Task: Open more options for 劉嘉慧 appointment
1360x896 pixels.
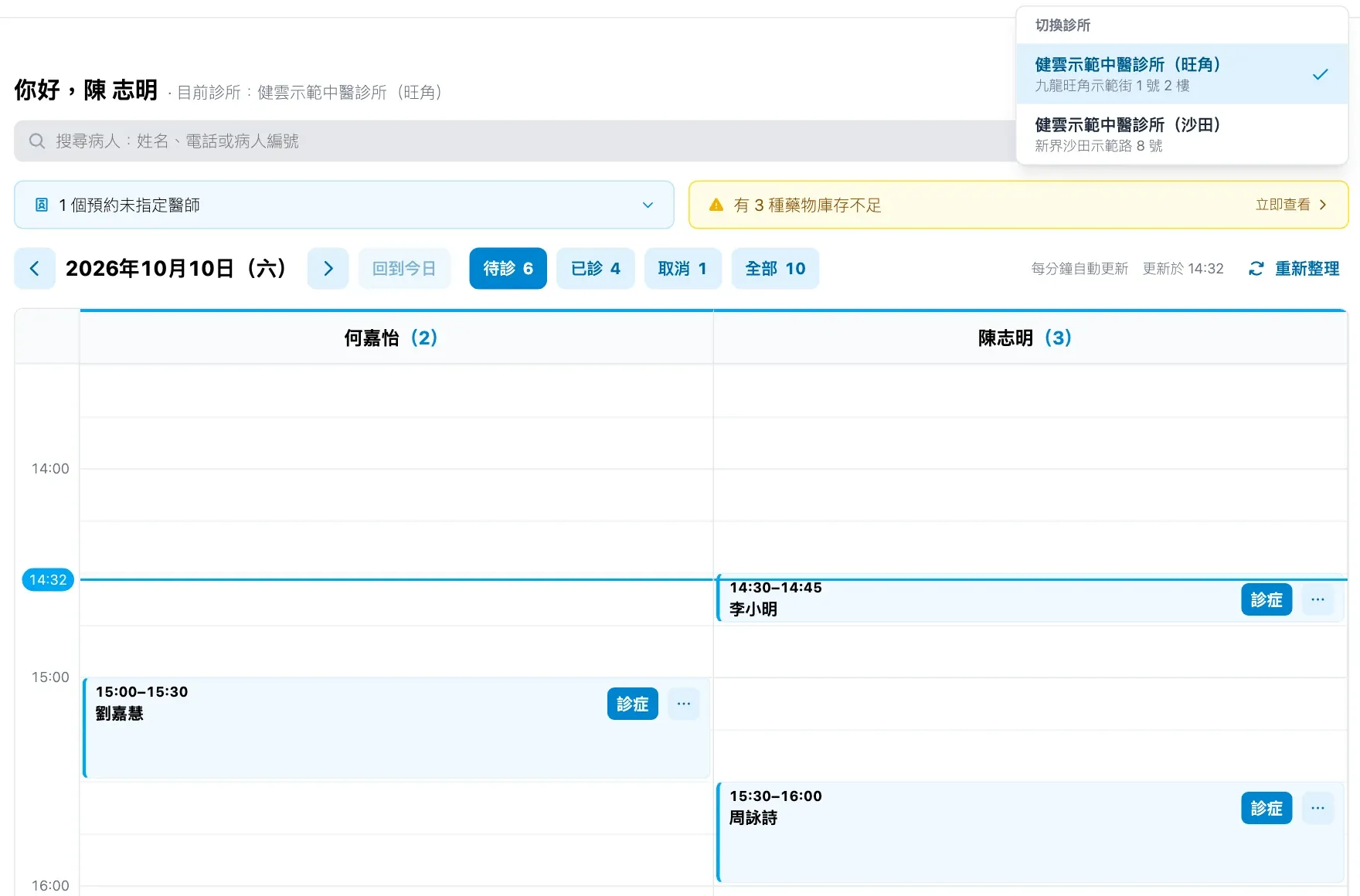Action: pos(684,704)
